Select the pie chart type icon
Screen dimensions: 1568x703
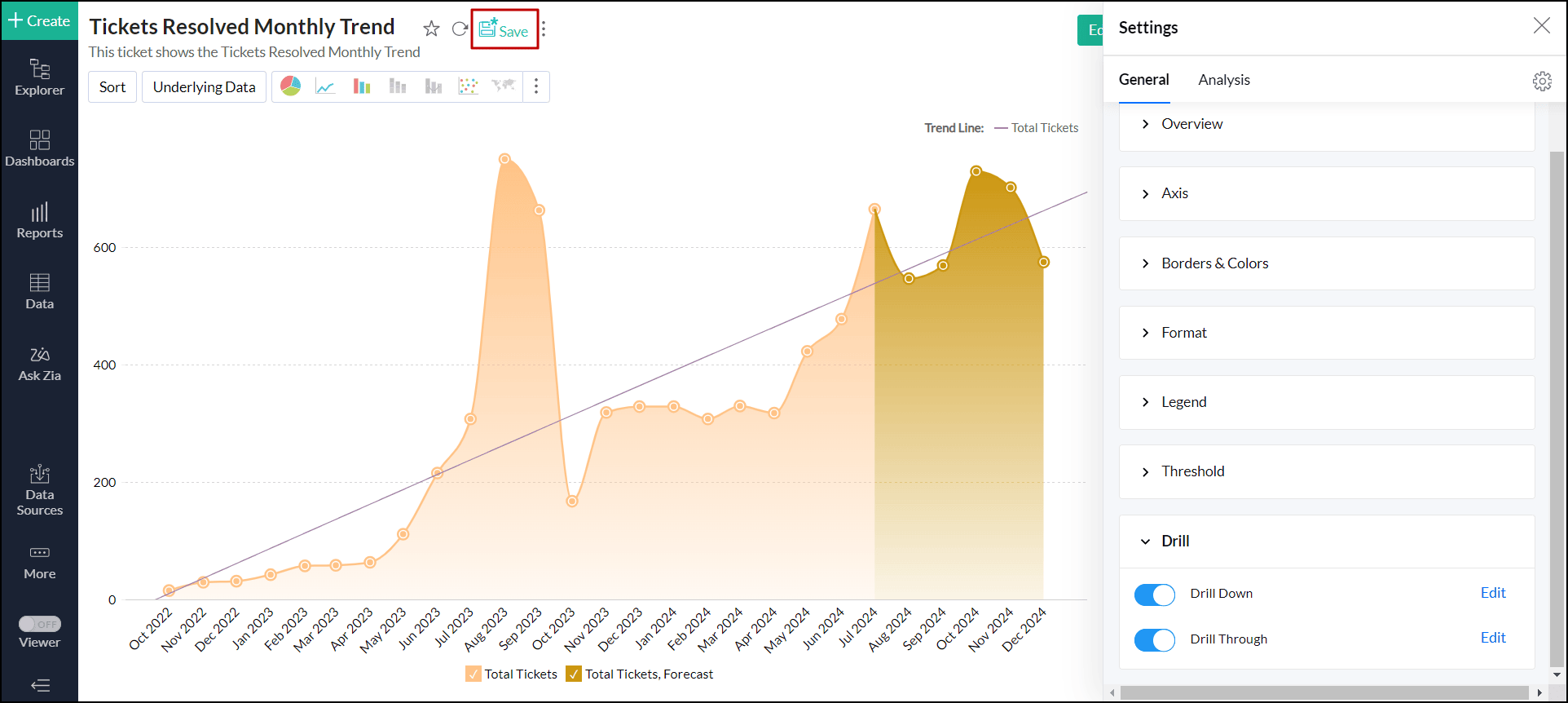click(290, 86)
